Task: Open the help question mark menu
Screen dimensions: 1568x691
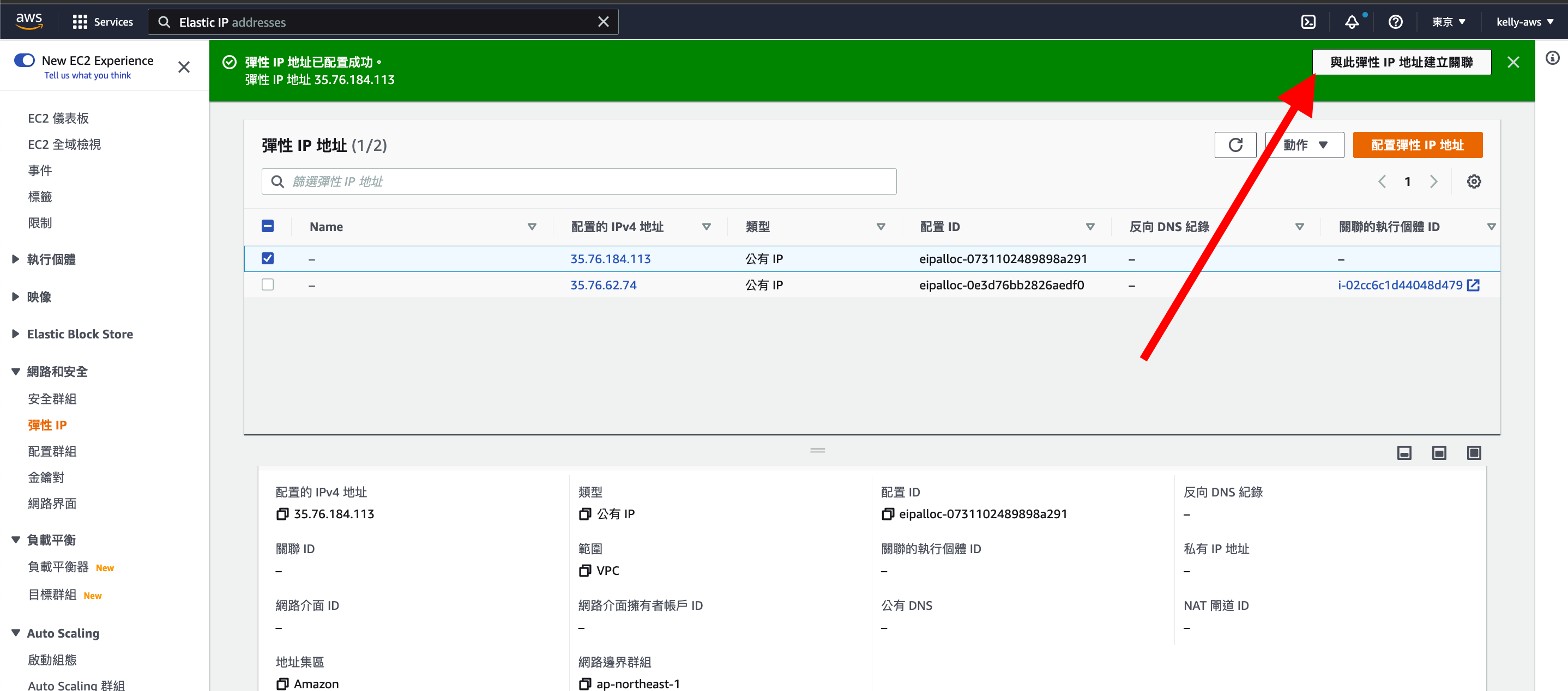Action: point(1395,22)
